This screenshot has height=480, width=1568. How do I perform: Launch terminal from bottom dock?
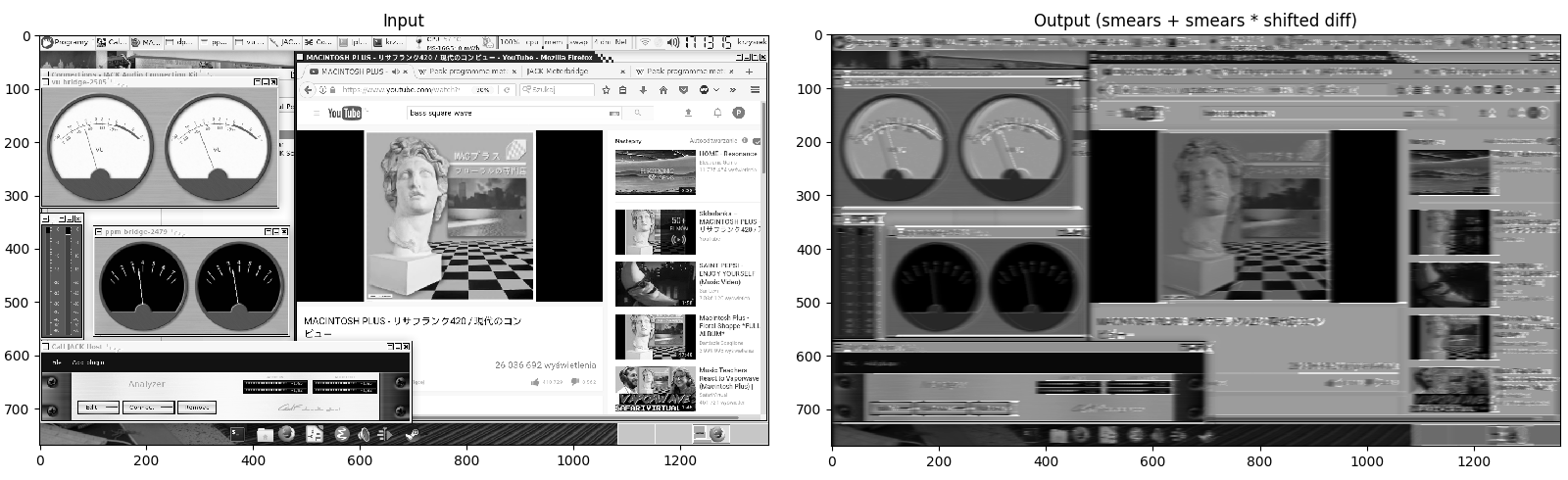(237, 434)
